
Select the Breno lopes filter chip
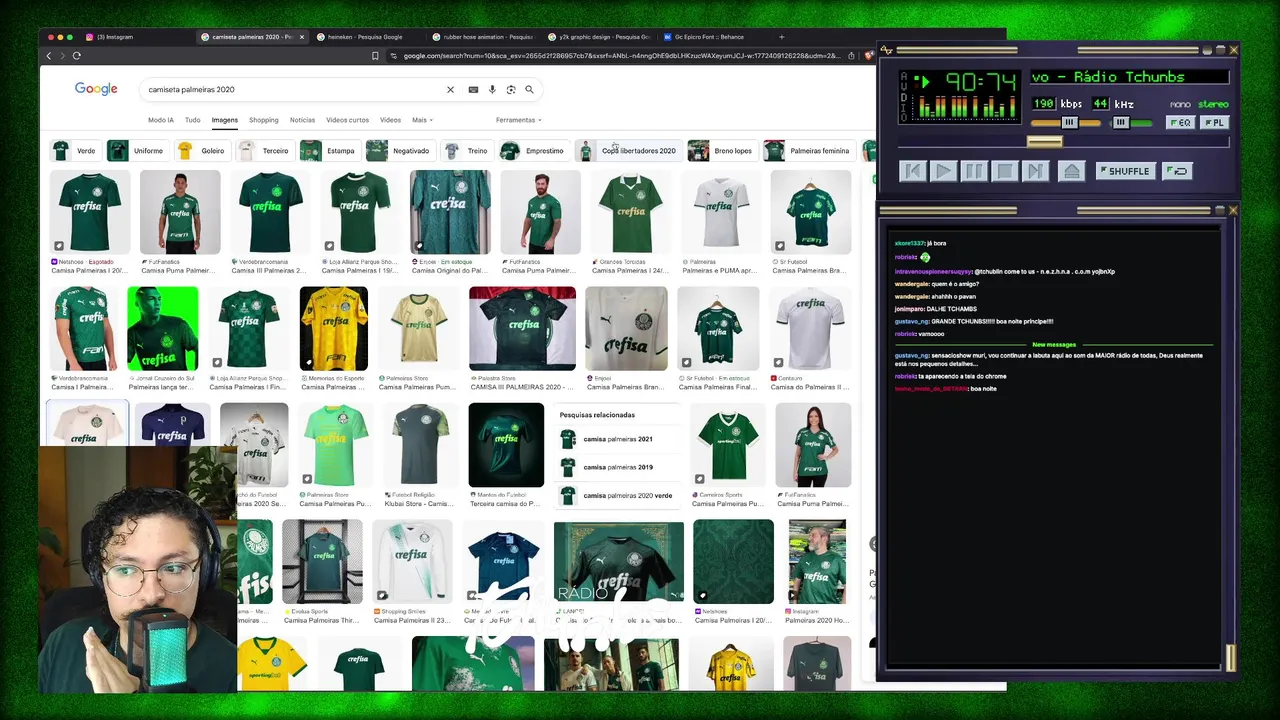pos(721,151)
